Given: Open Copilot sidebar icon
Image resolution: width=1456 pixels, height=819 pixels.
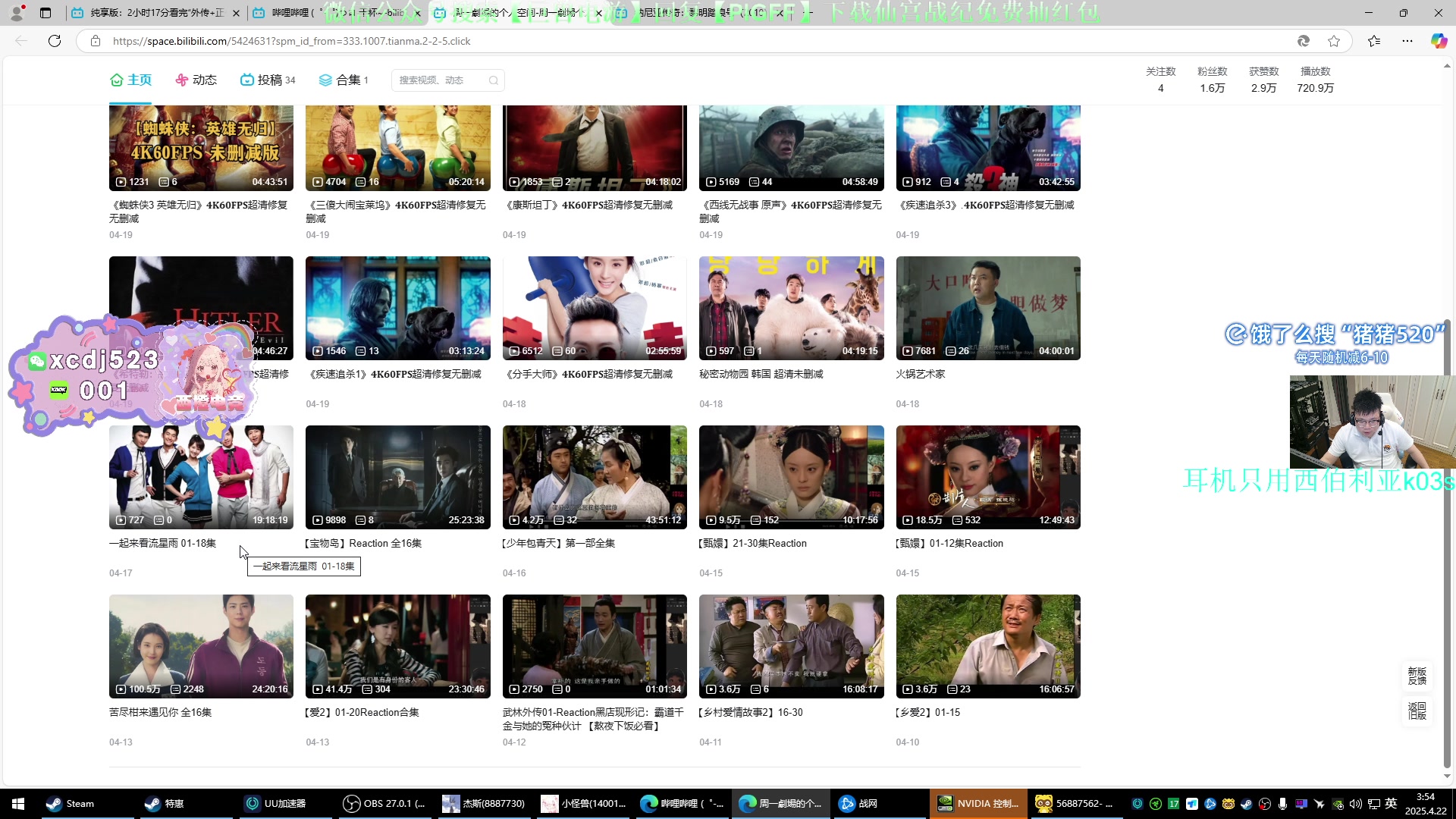Looking at the screenshot, I should tap(1439, 41).
